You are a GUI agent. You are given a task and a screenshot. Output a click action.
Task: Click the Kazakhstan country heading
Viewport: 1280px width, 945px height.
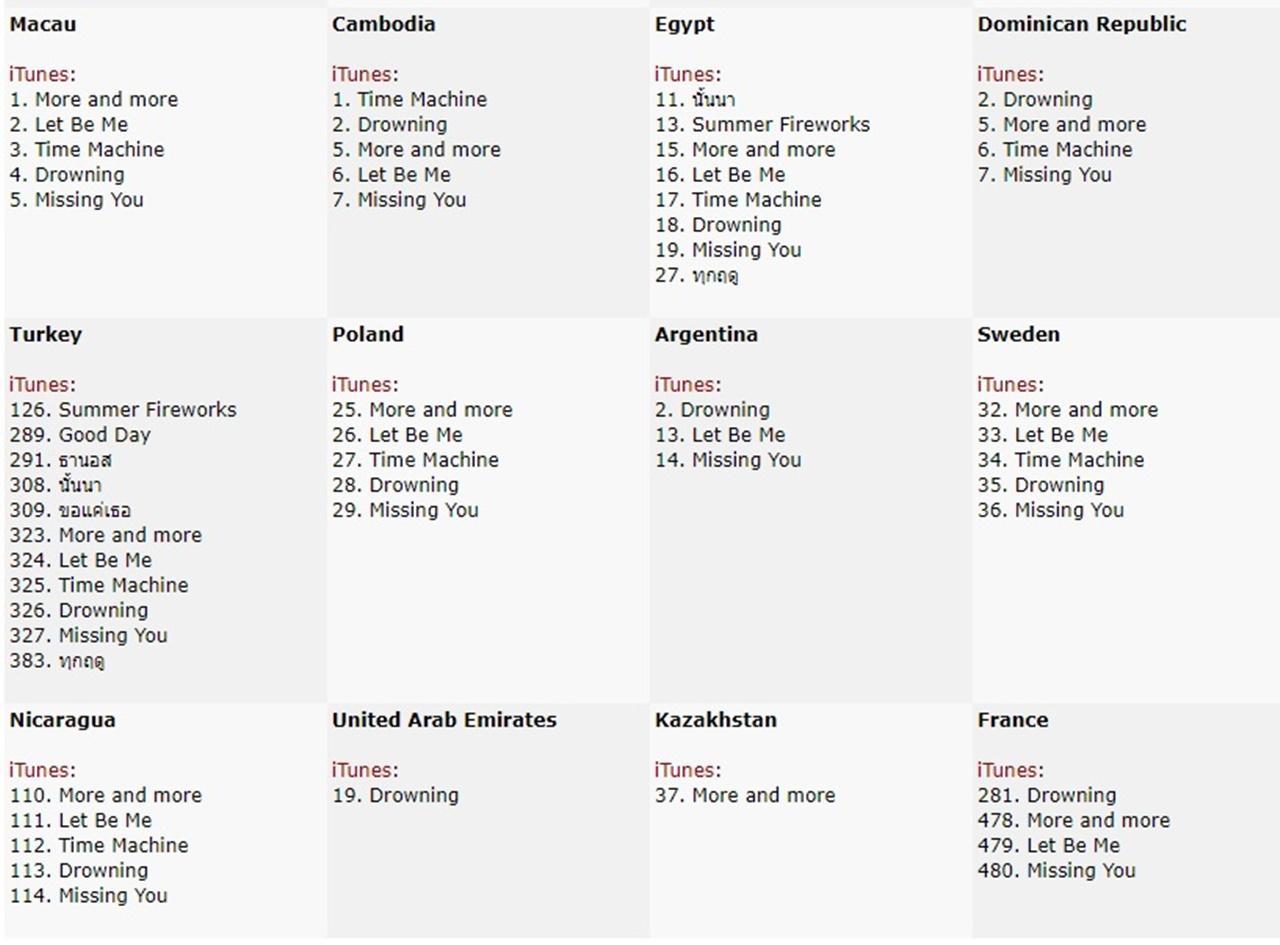point(715,720)
